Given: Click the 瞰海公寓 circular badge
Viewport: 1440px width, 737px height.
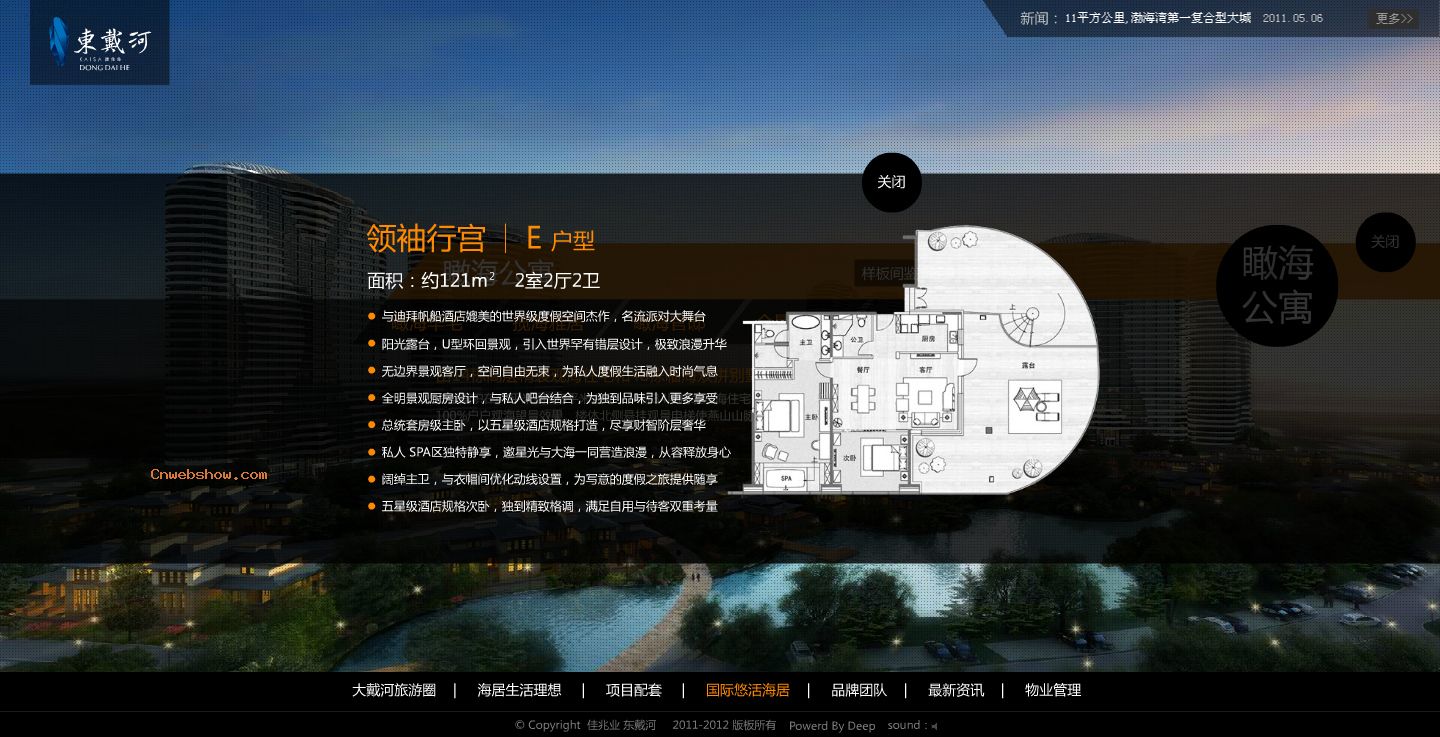Looking at the screenshot, I should tap(1277, 286).
